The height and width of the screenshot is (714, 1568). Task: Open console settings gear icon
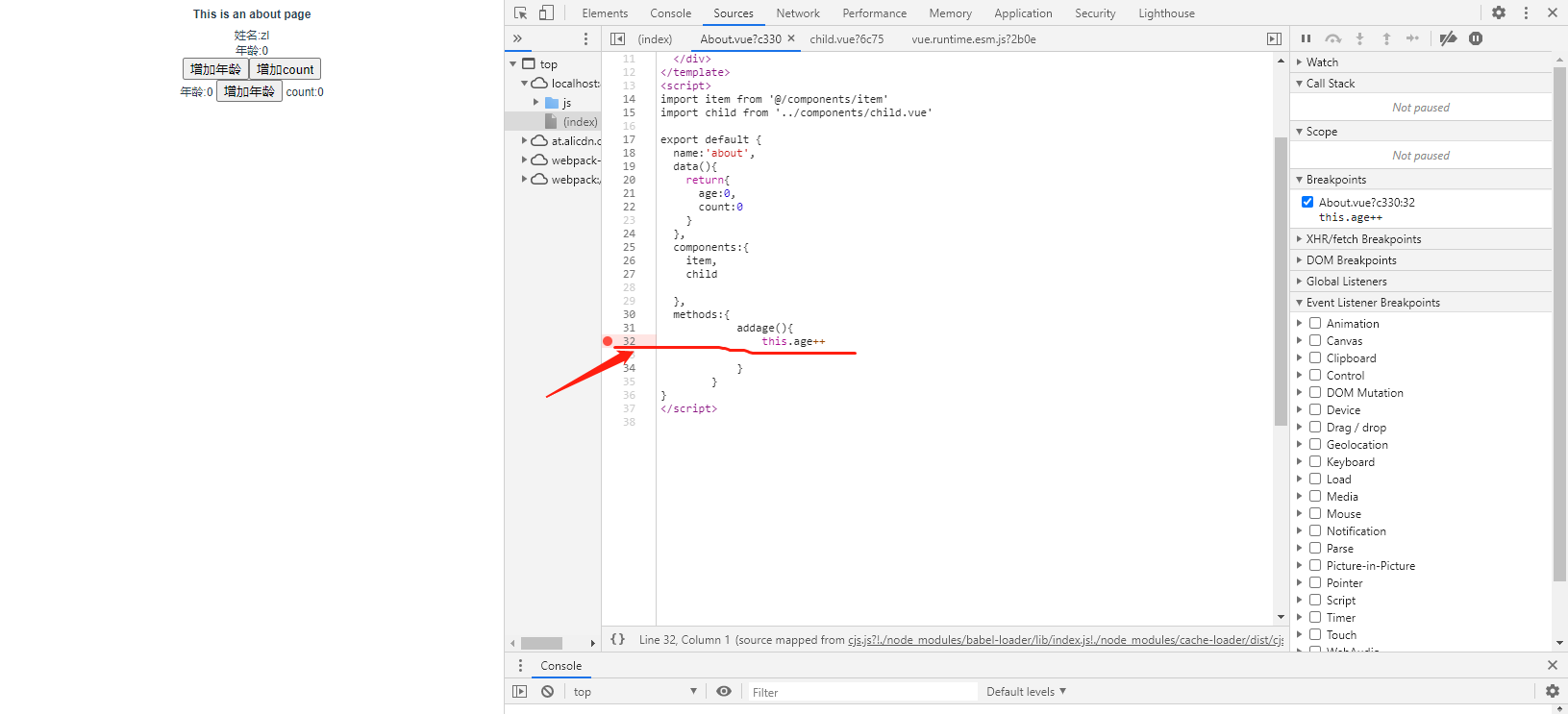click(x=1552, y=691)
